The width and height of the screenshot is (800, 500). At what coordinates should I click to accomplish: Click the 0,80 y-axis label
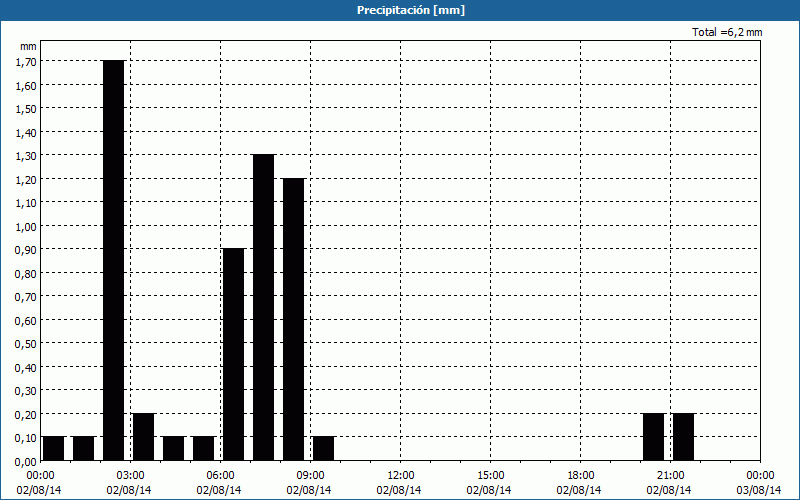point(26,274)
